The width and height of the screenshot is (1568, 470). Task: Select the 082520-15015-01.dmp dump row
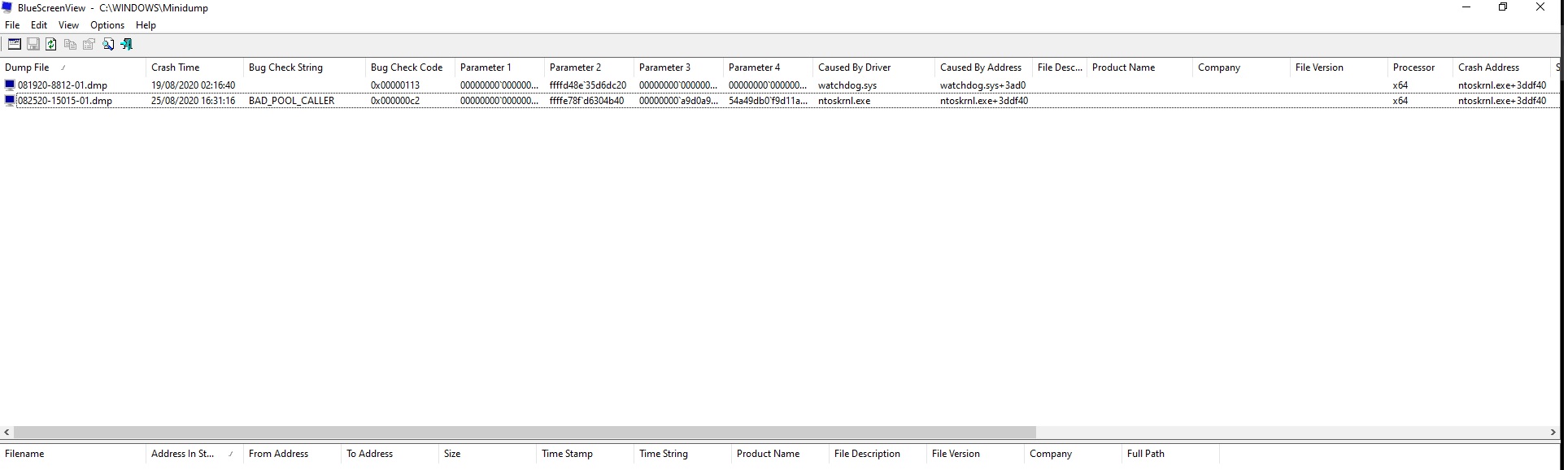781,101
